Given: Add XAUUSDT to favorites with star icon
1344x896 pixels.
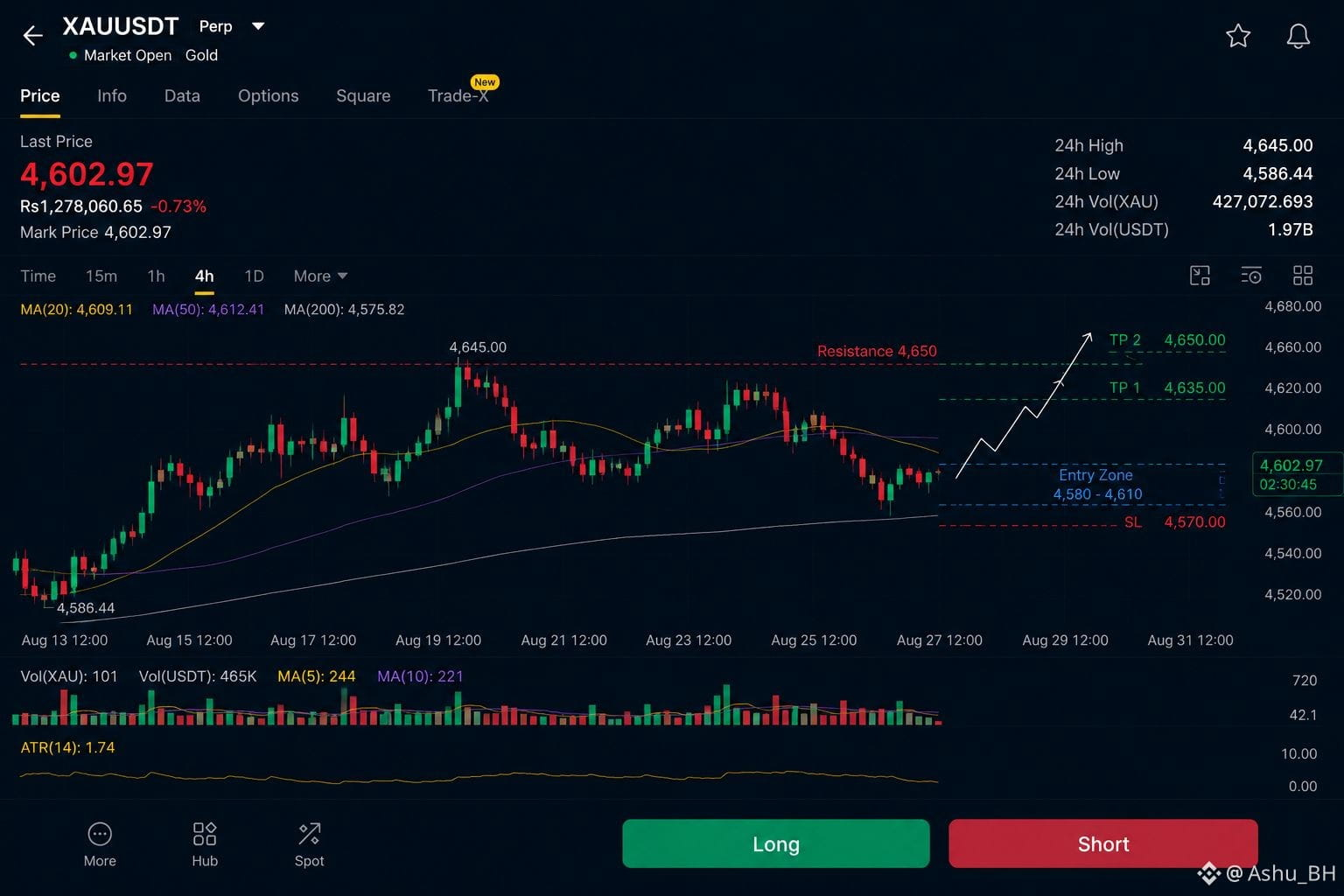Looking at the screenshot, I should [x=1238, y=36].
